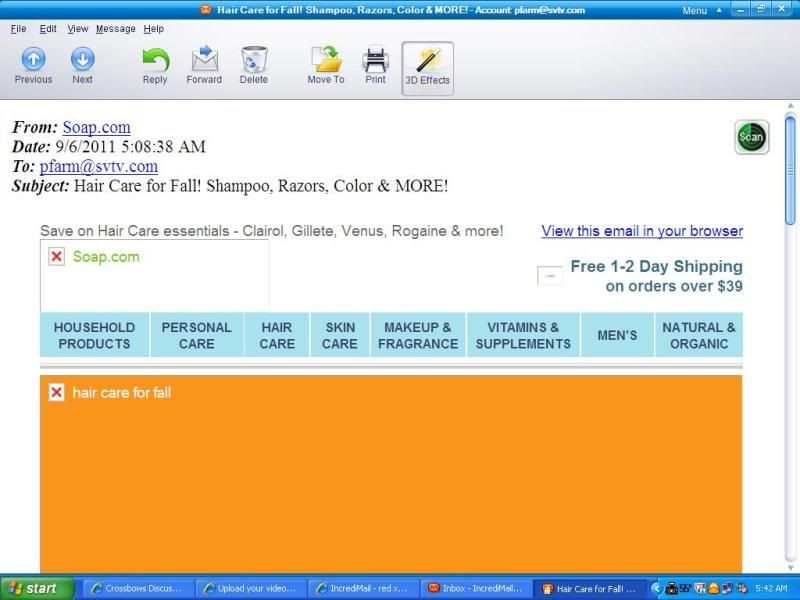The width and height of the screenshot is (800, 600).
Task: Forward this email
Action: (x=204, y=66)
